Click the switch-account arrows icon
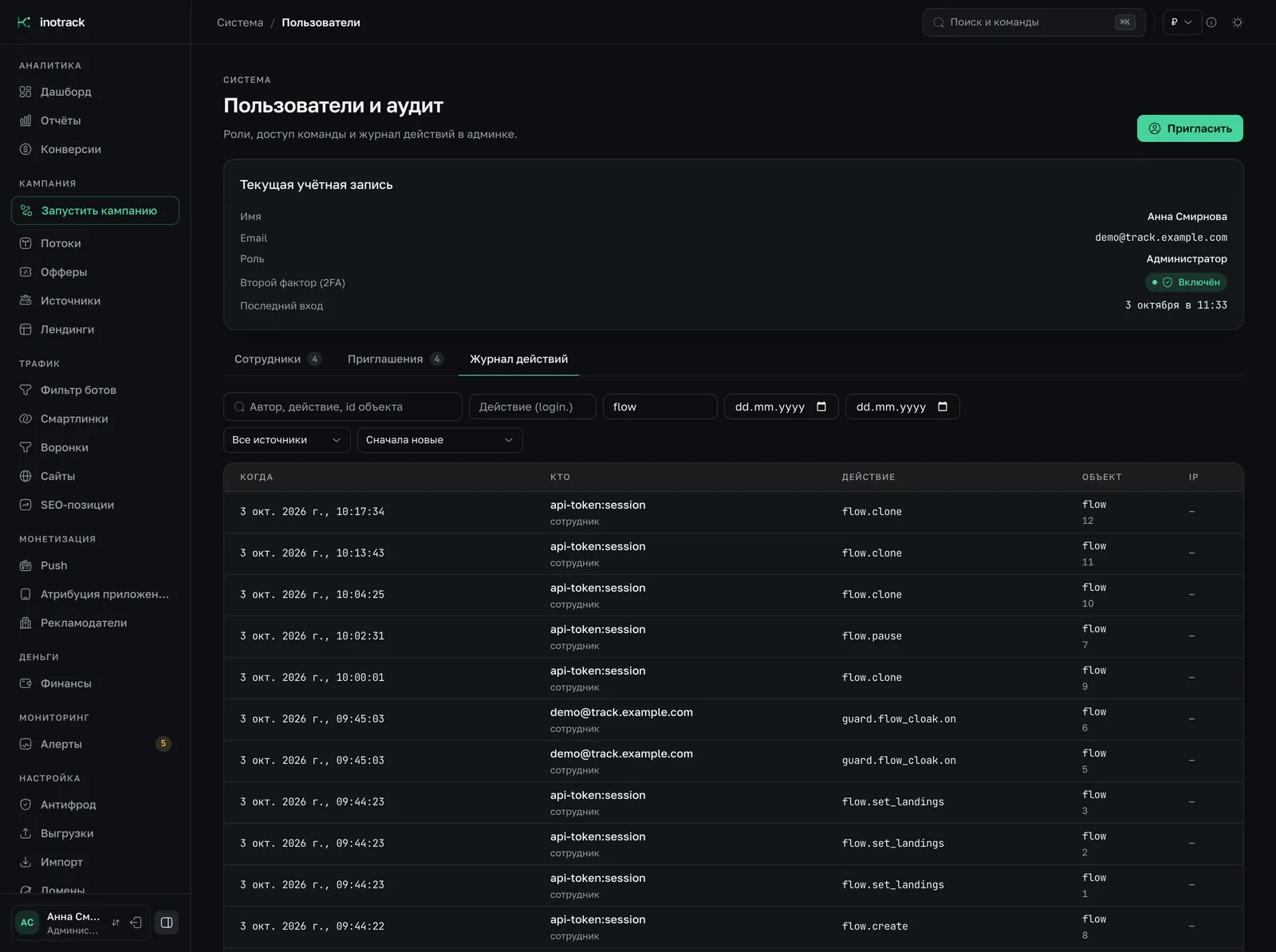The height and width of the screenshot is (952, 1276). pyautogui.click(x=116, y=922)
